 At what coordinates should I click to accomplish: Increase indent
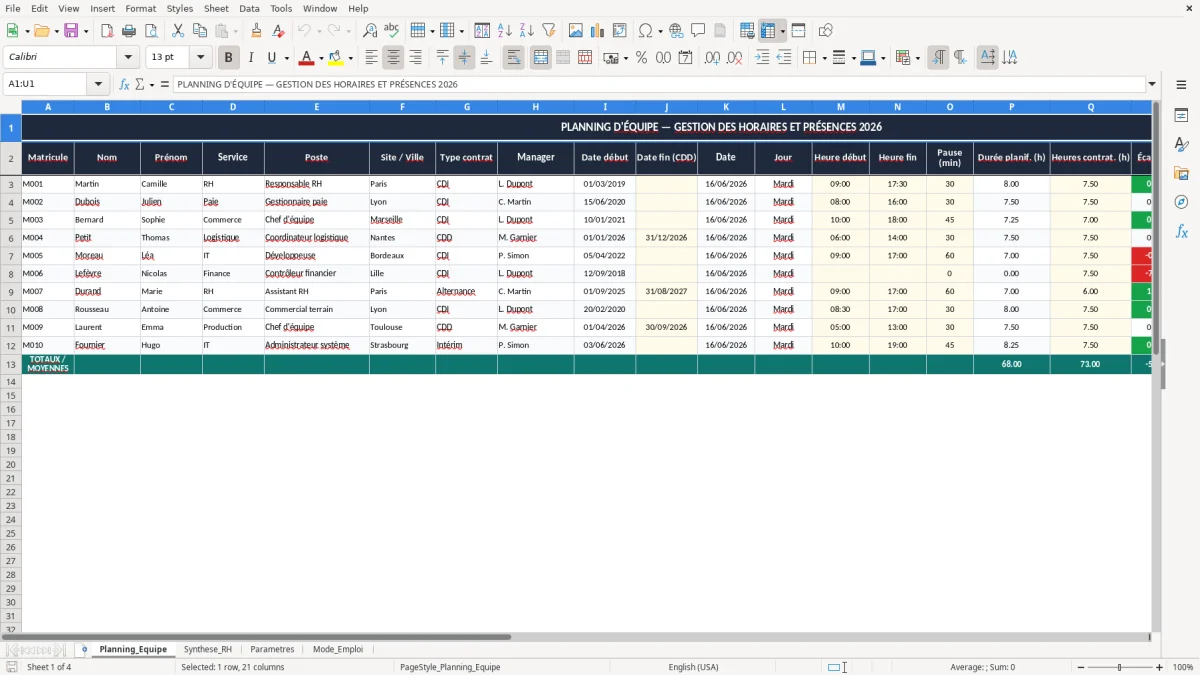[762, 58]
